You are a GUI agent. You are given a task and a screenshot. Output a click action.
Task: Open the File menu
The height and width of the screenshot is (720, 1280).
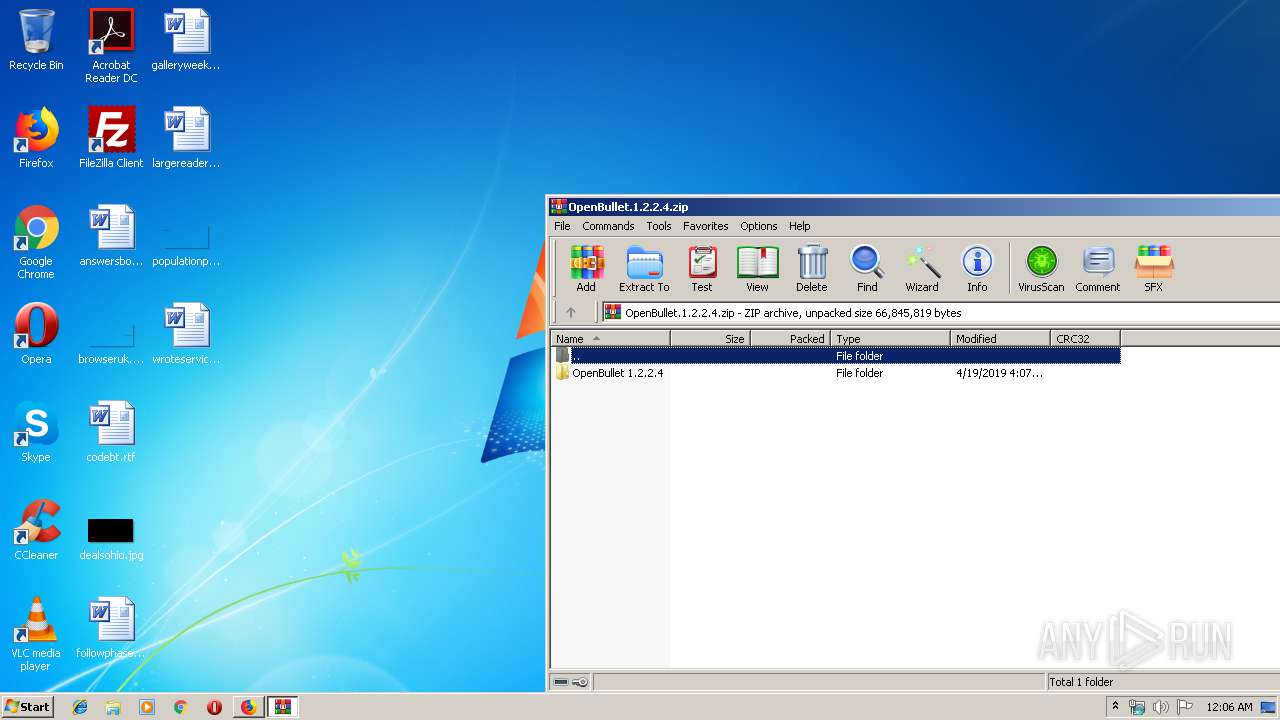tap(562, 226)
